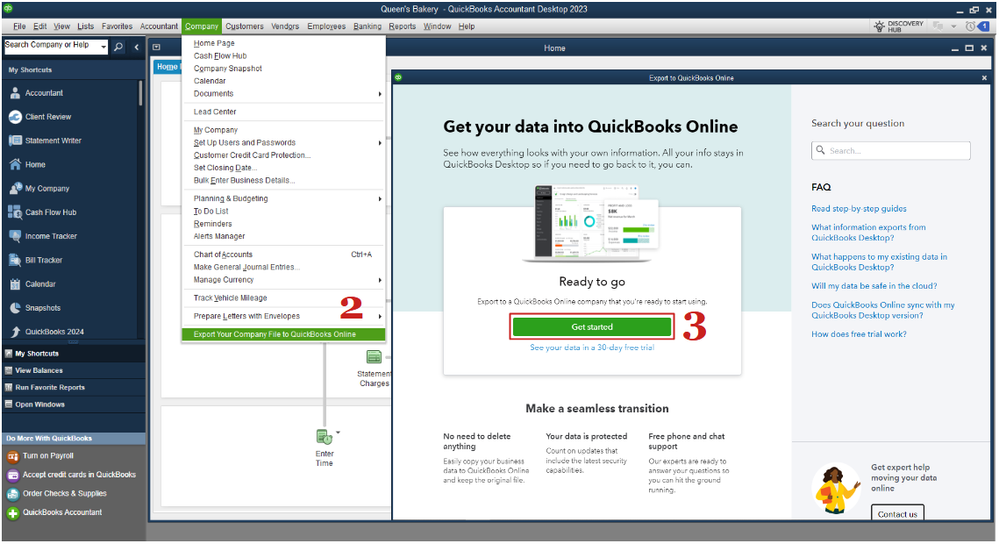Open What information exports from QuickBooks Desktop link
The width and height of the screenshot is (999, 545).
[x=868, y=233]
